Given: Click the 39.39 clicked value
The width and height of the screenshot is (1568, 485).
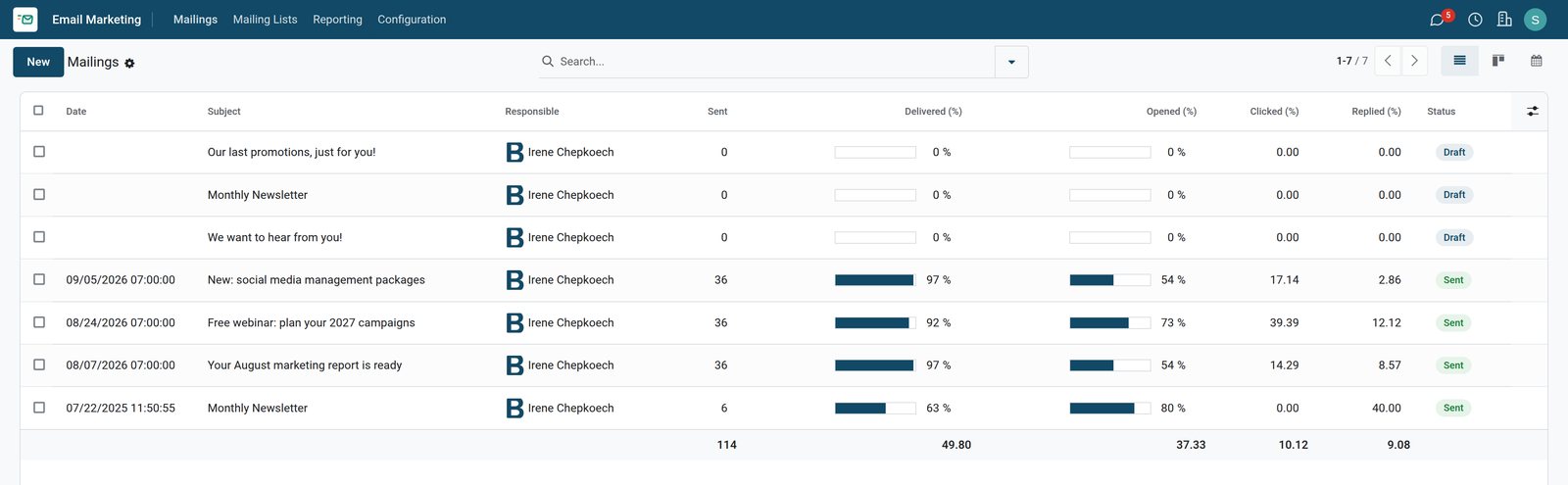Looking at the screenshot, I should (x=1284, y=322).
